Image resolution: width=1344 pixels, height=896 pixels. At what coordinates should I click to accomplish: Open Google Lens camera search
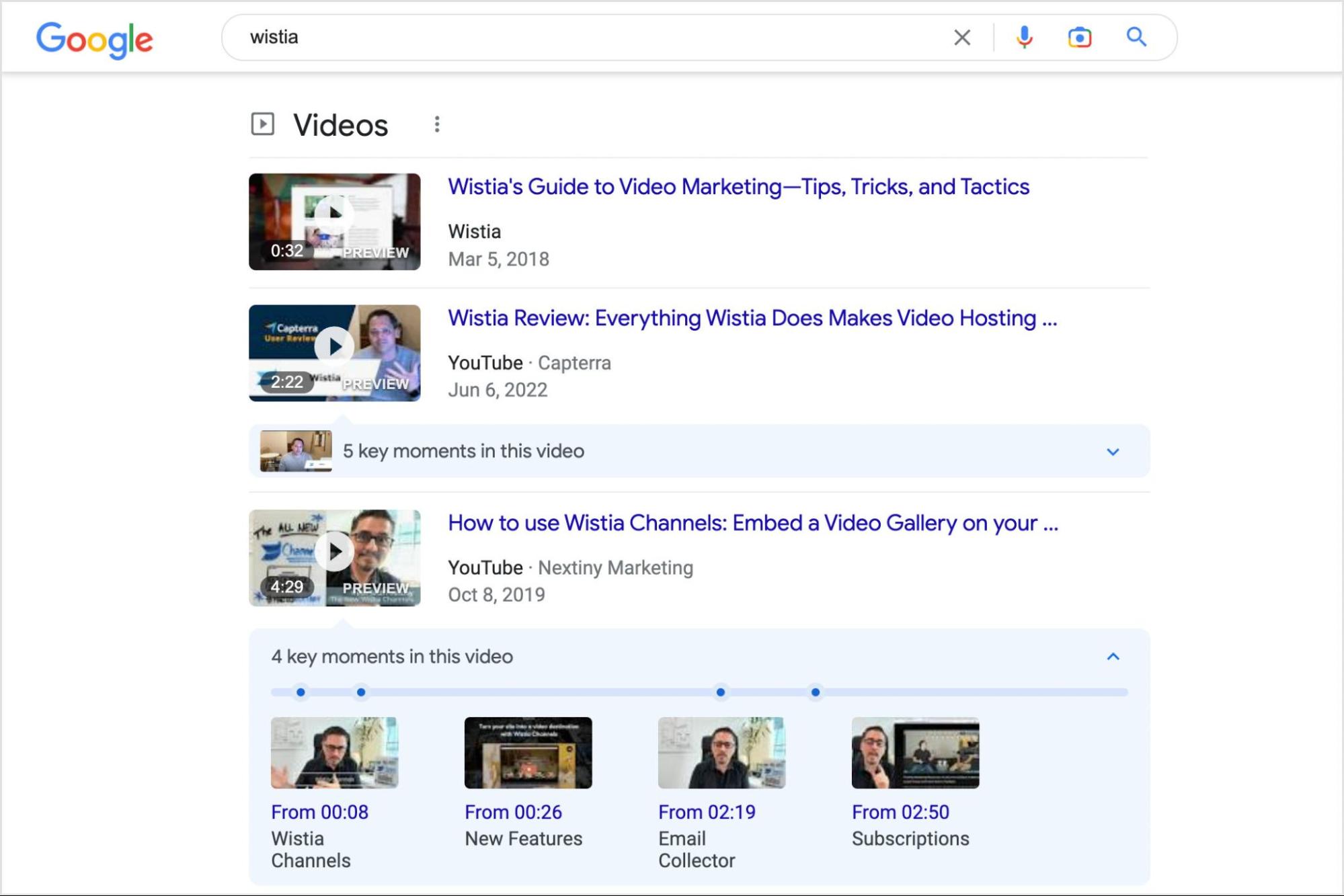[1080, 38]
